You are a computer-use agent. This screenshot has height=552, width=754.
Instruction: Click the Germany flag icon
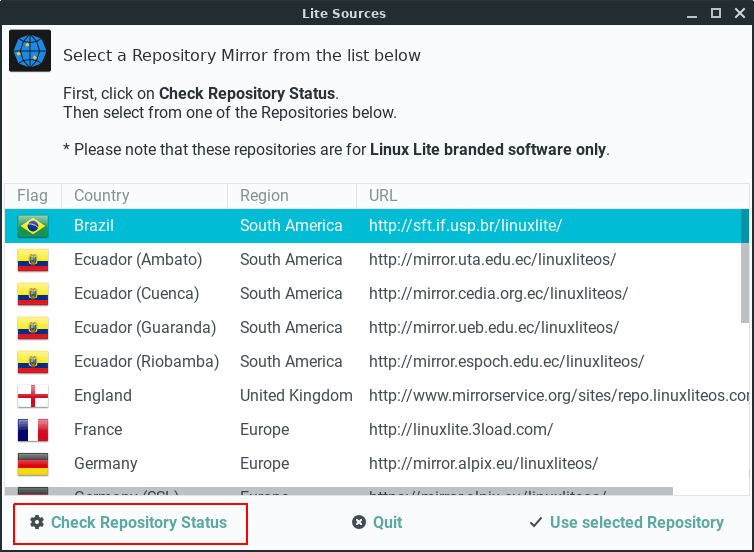point(33,464)
